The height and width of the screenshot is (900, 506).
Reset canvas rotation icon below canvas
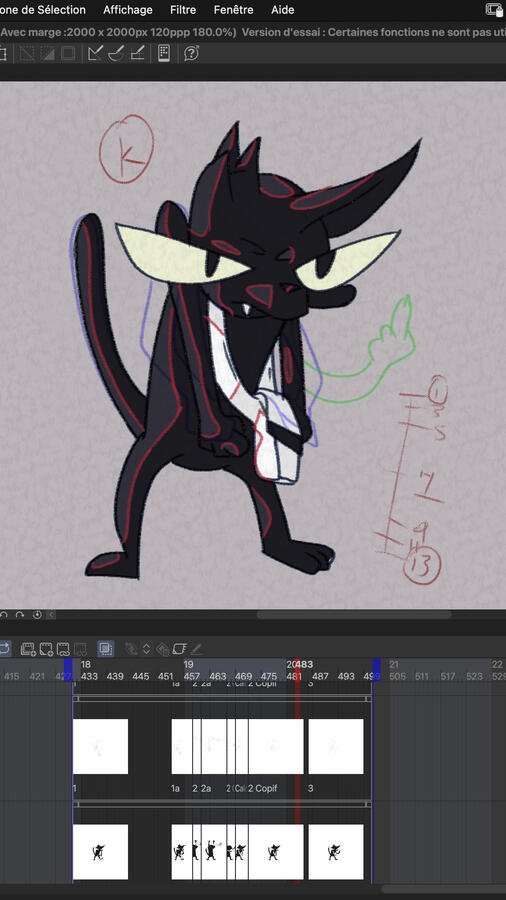point(37,615)
